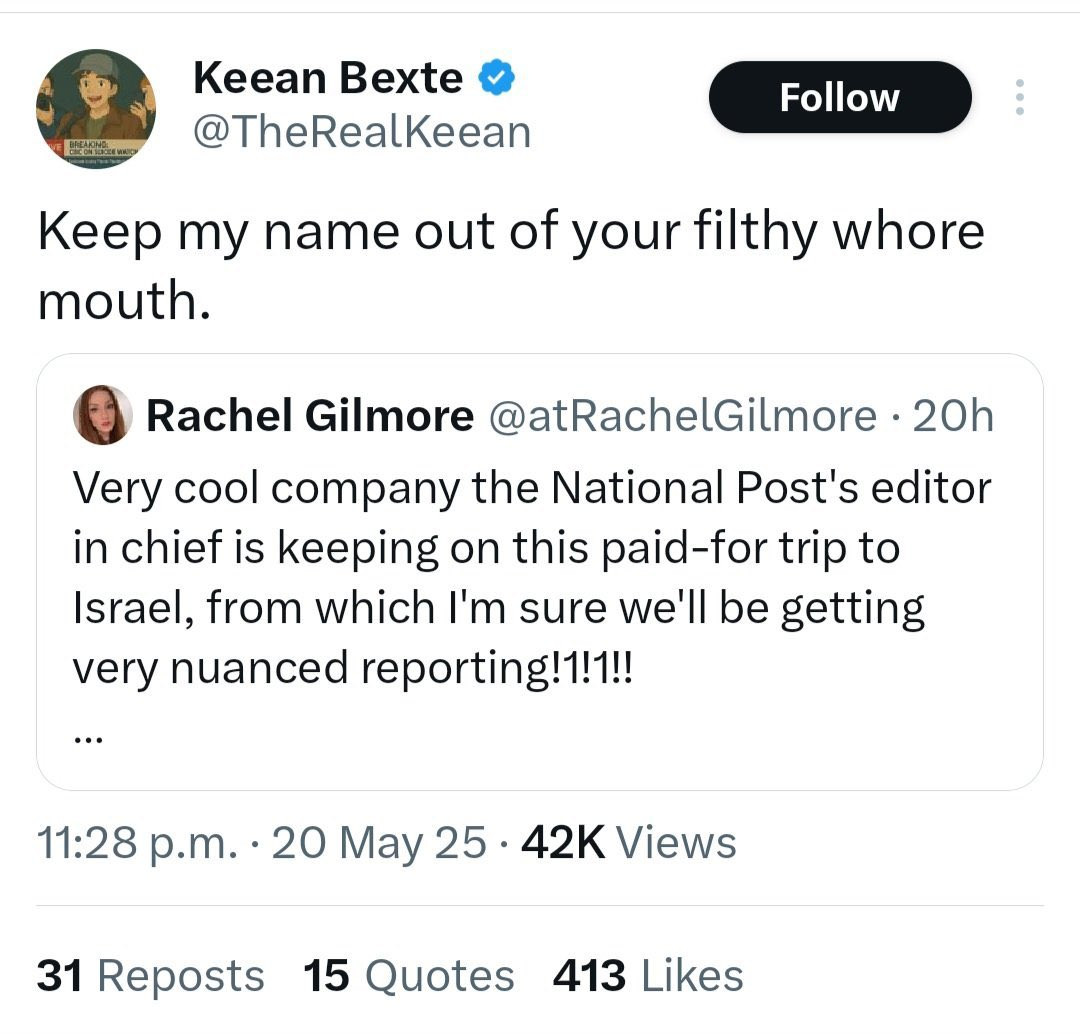Expand the quoted tweet's trailing ellipsis
Image resolution: width=1080 pixels, height=1034 pixels.
click(88, 737)
